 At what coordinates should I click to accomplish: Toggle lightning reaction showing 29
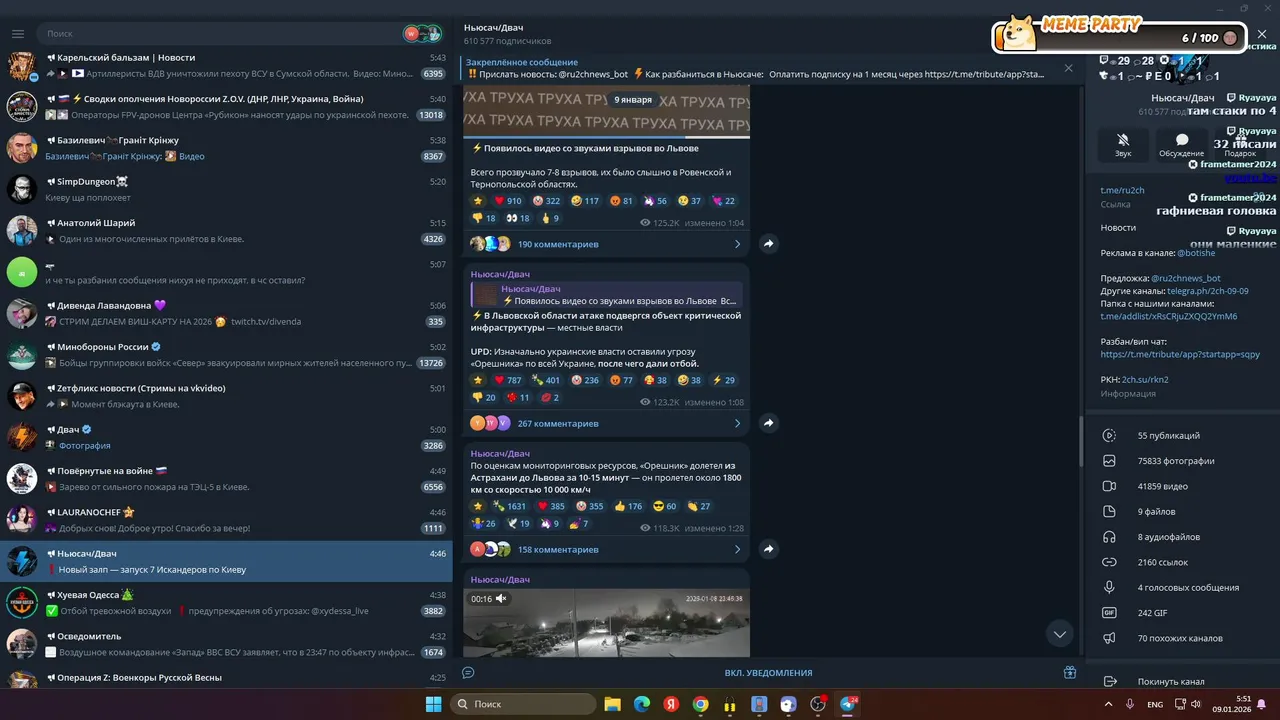723,380
